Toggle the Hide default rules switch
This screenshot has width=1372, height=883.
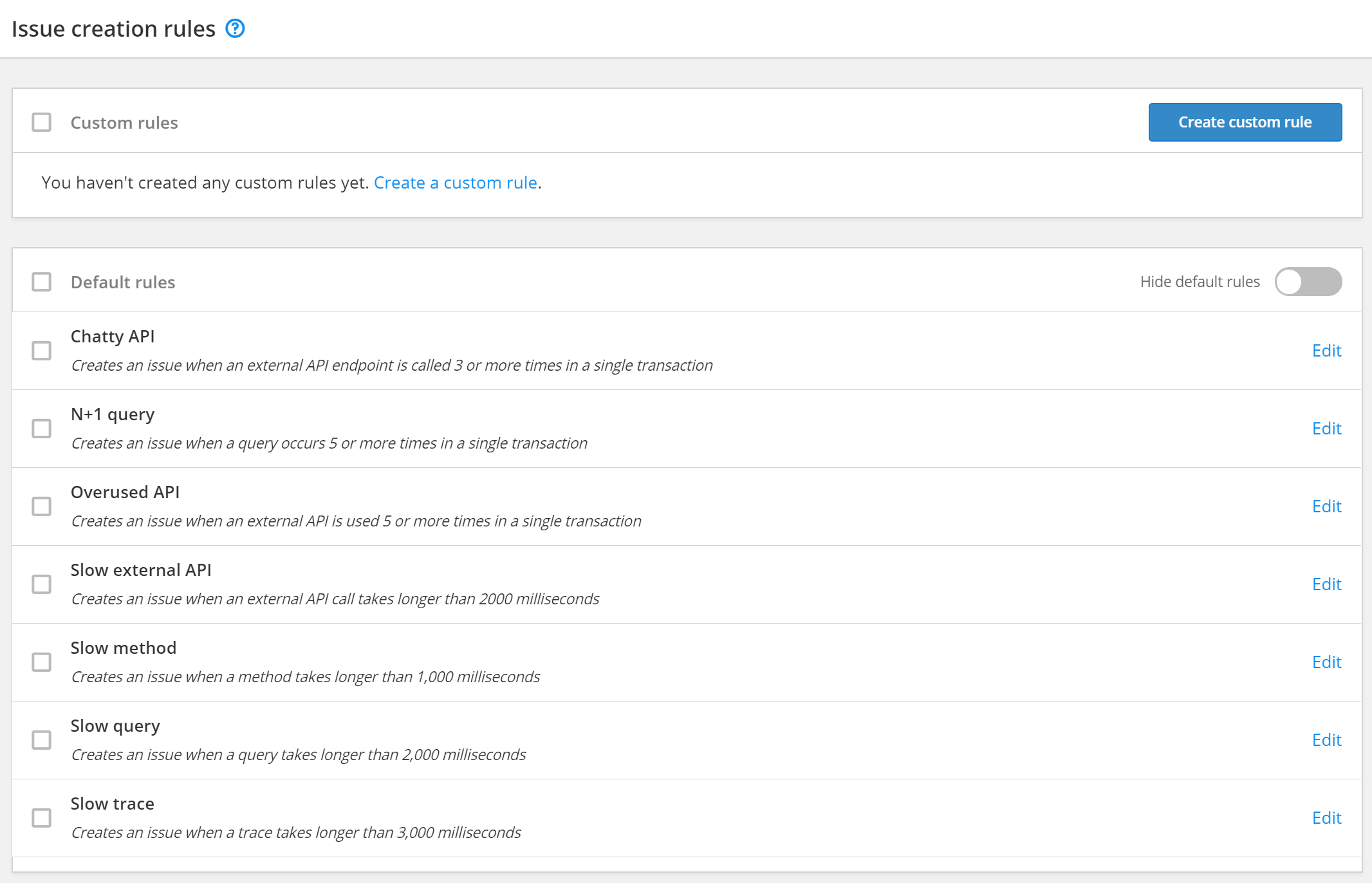coord(1308,282)
